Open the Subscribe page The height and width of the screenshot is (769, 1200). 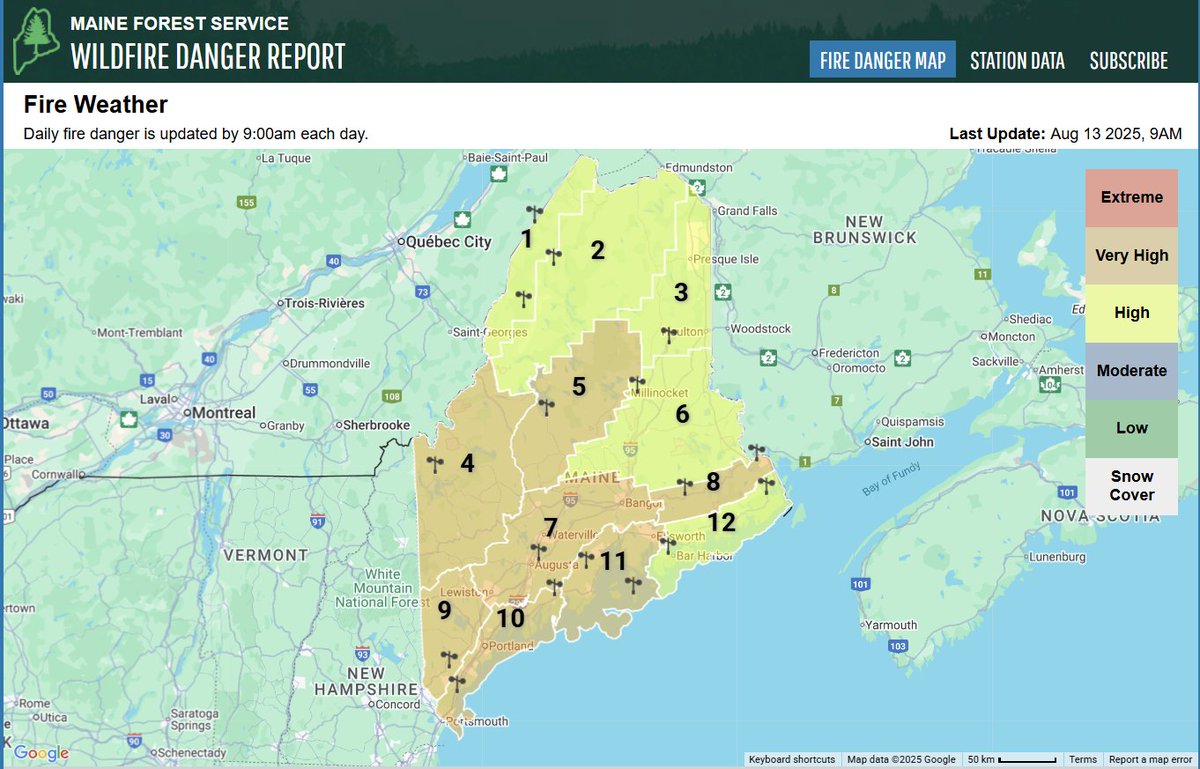(1128, 60)
